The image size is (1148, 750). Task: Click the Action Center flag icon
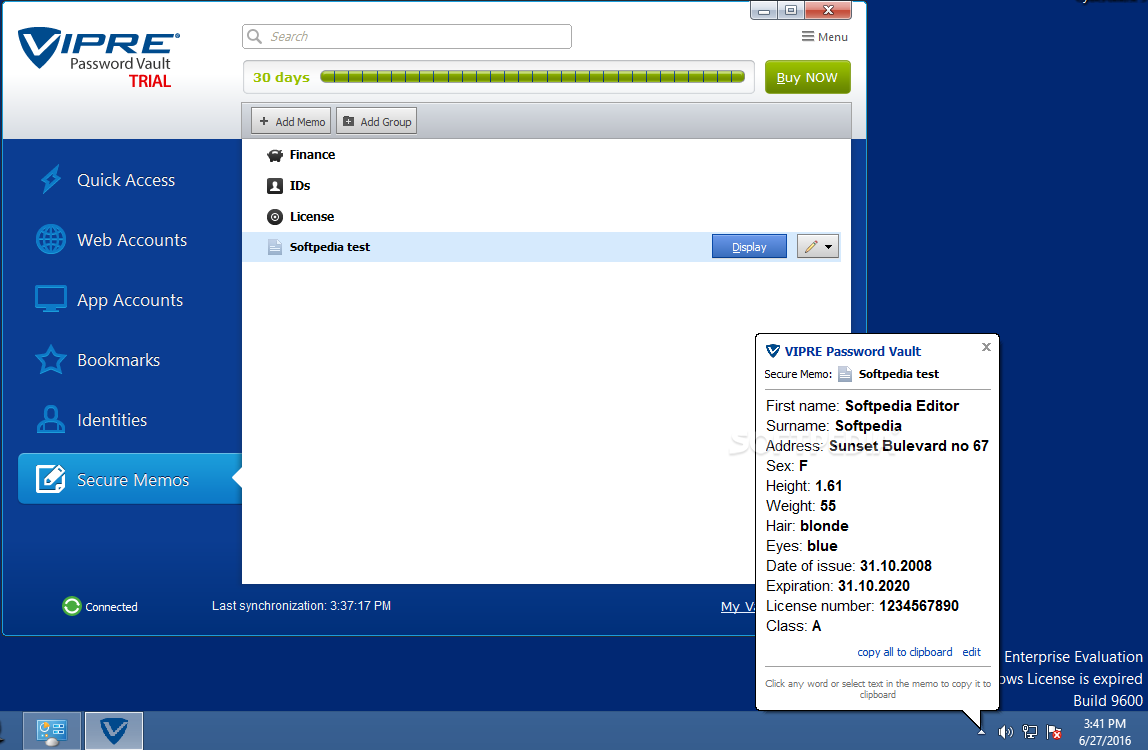(1054, 732)
